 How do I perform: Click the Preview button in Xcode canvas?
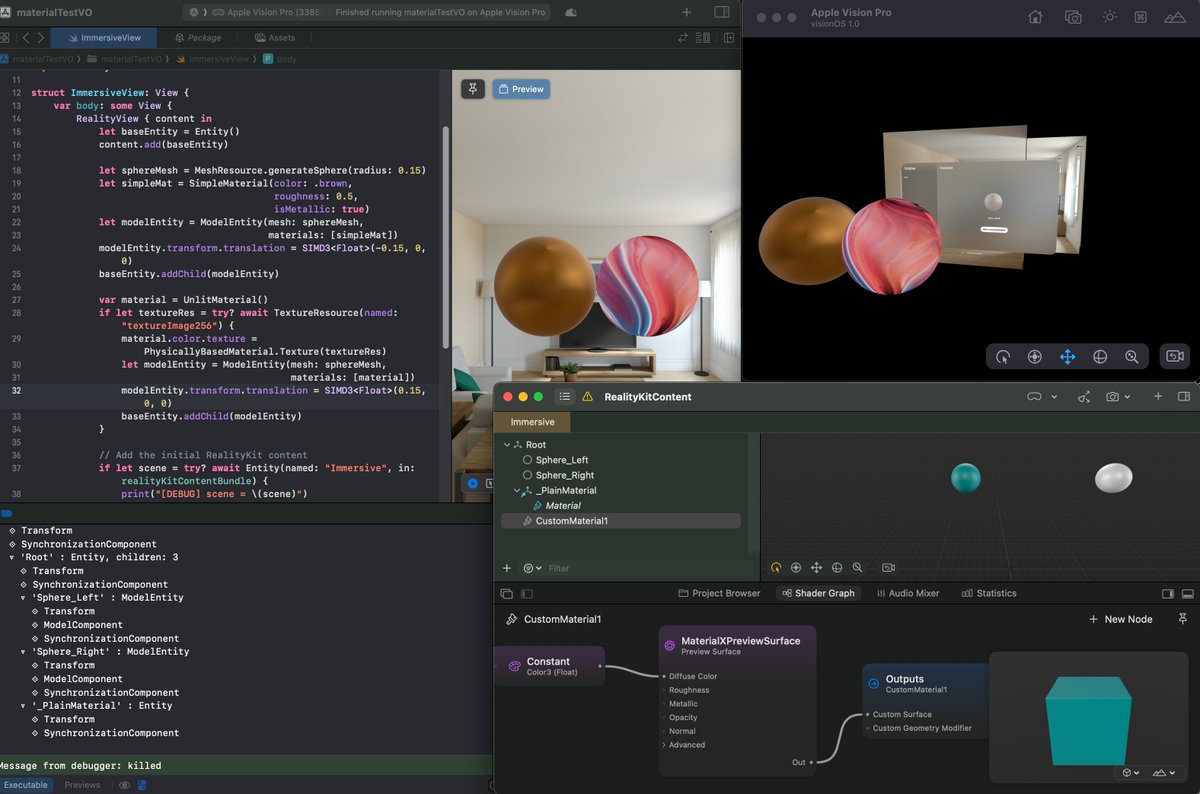(x=521, y=89)
